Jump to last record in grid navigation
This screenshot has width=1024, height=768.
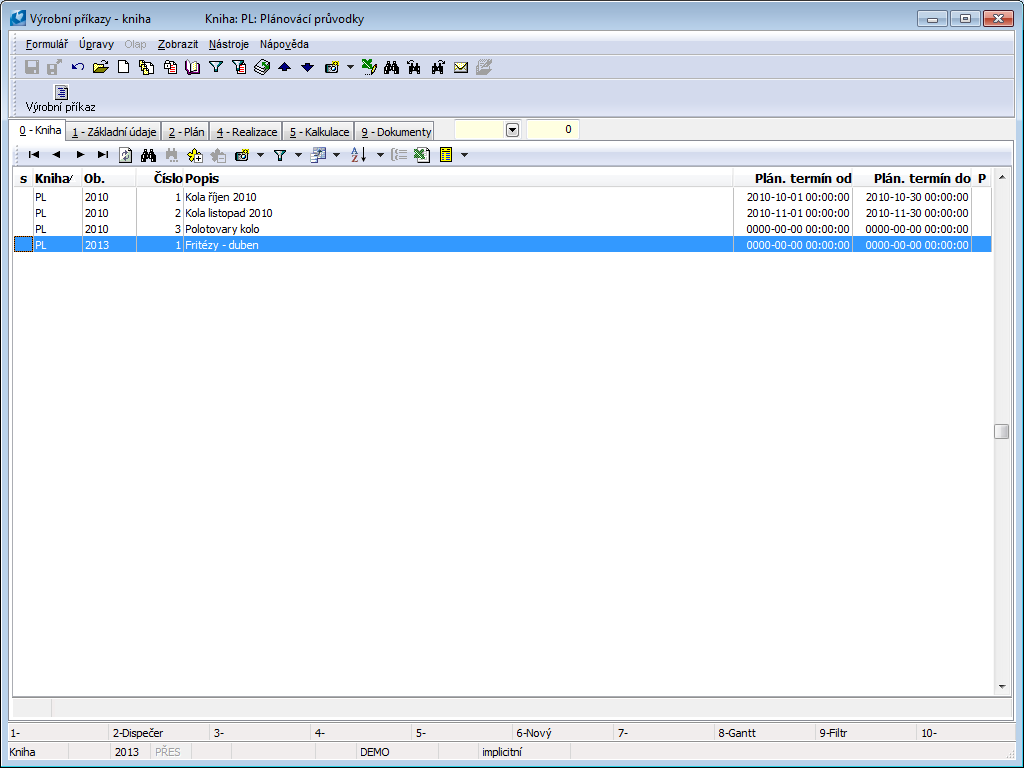pyautogui.click(x=103, y=155)
